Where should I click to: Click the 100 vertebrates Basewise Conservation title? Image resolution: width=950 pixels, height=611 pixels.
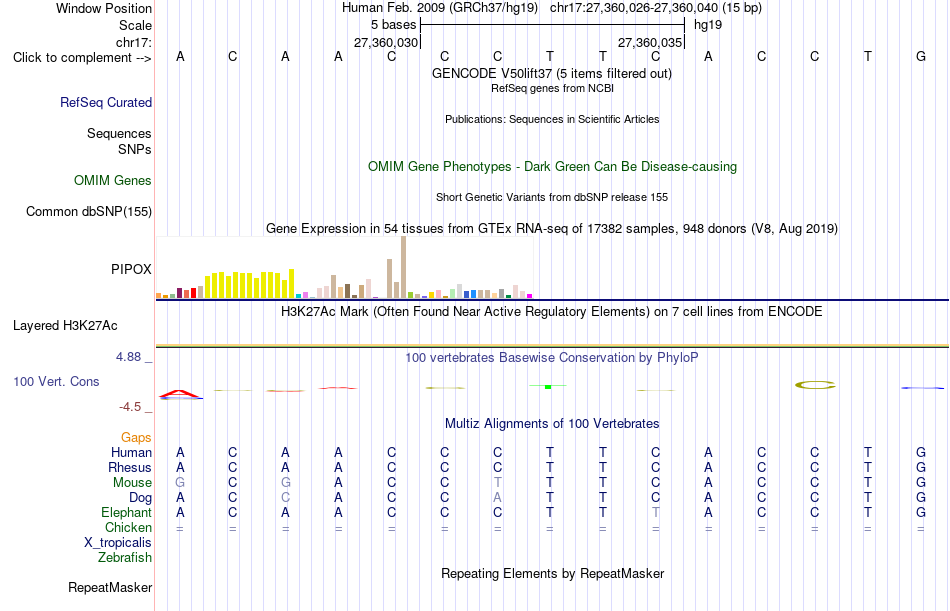coord(551,358)
